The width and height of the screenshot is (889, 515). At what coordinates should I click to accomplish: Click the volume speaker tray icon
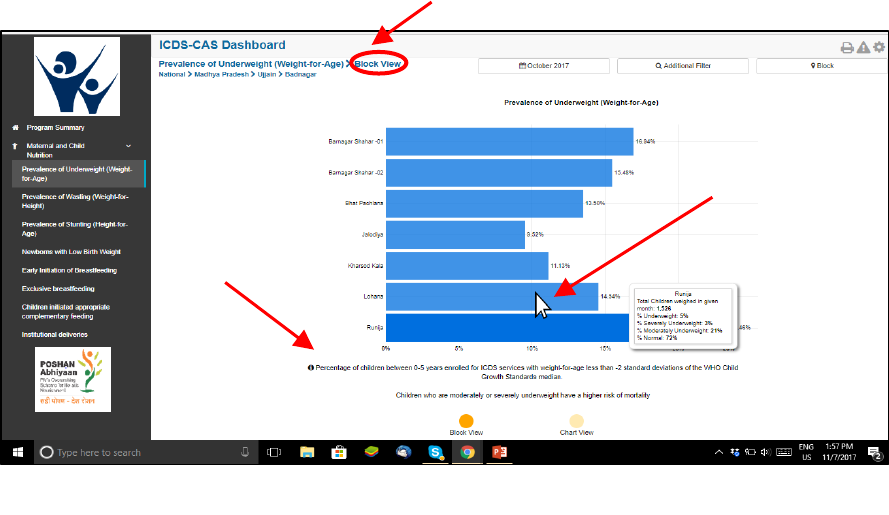[x=765, y=452]
